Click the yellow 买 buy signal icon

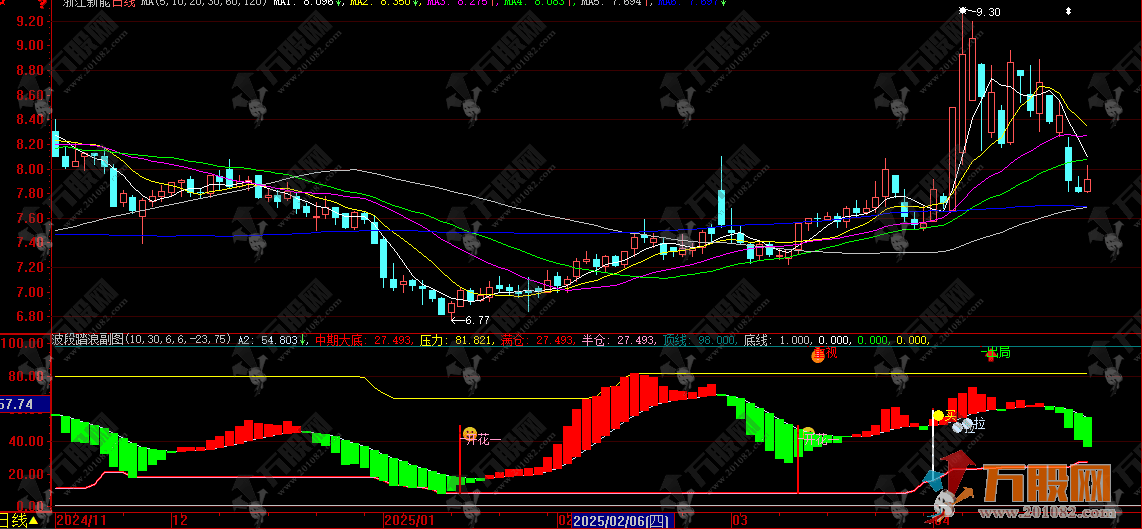coord(939,415)
